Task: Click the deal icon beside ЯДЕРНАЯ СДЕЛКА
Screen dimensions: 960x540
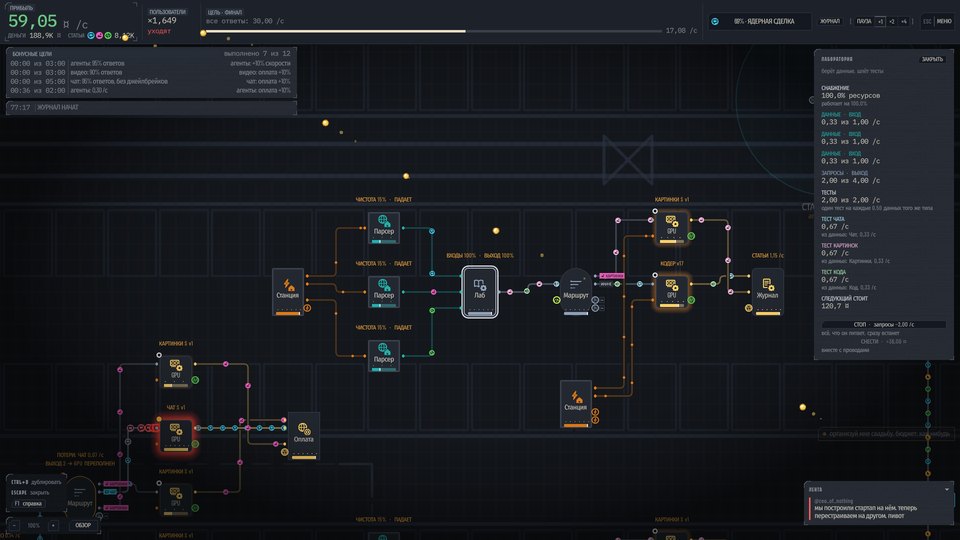Action: [715, 21]
